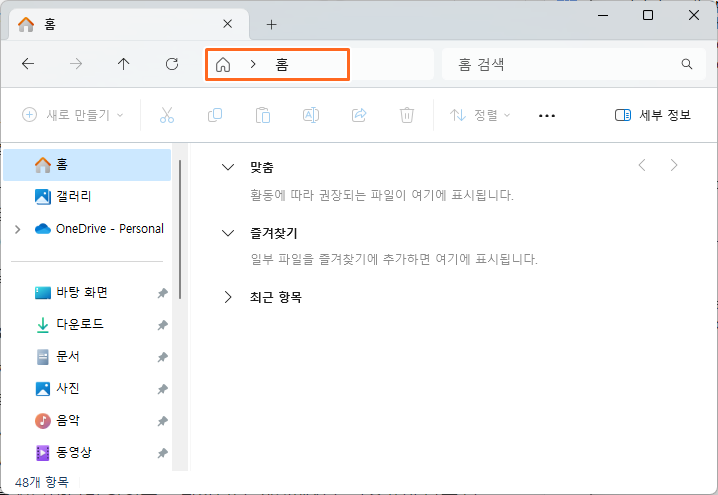Add a new tab with plus button
The image size is (718, 495).
272,24
